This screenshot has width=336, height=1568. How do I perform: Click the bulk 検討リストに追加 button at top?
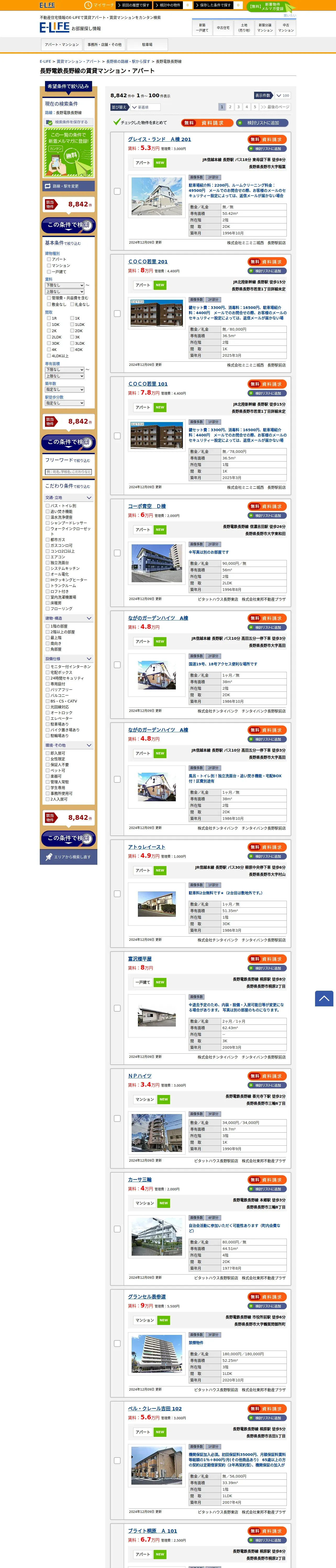click(x=262, y=122)
